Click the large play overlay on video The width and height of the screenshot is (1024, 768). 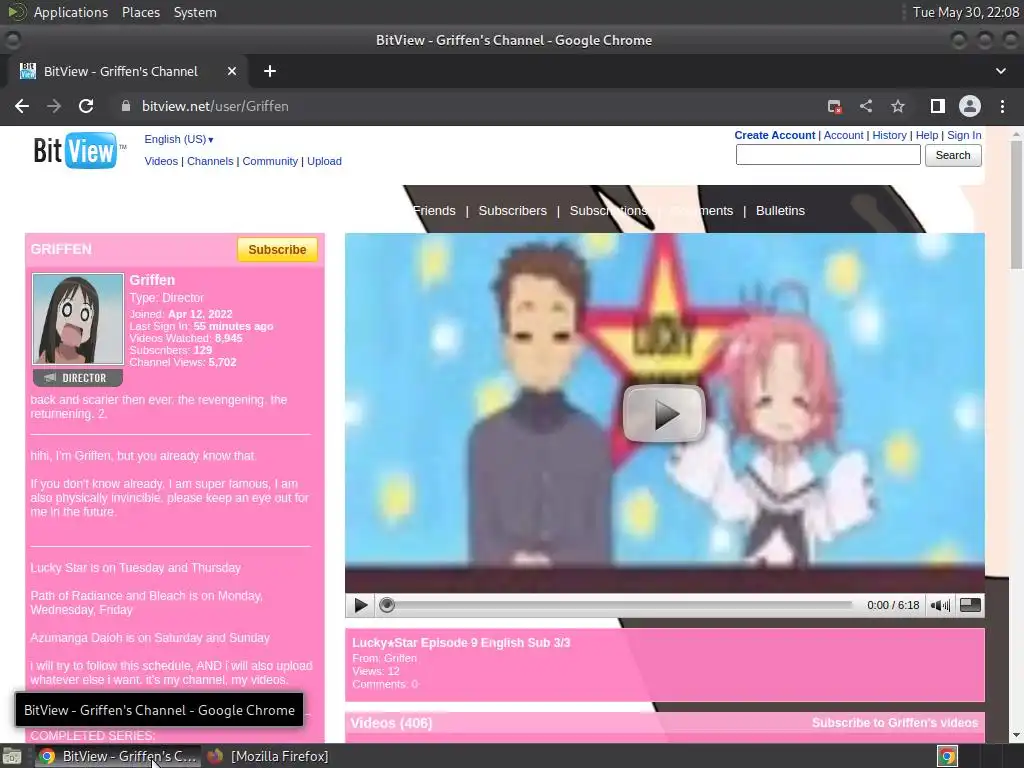(664, 413)
